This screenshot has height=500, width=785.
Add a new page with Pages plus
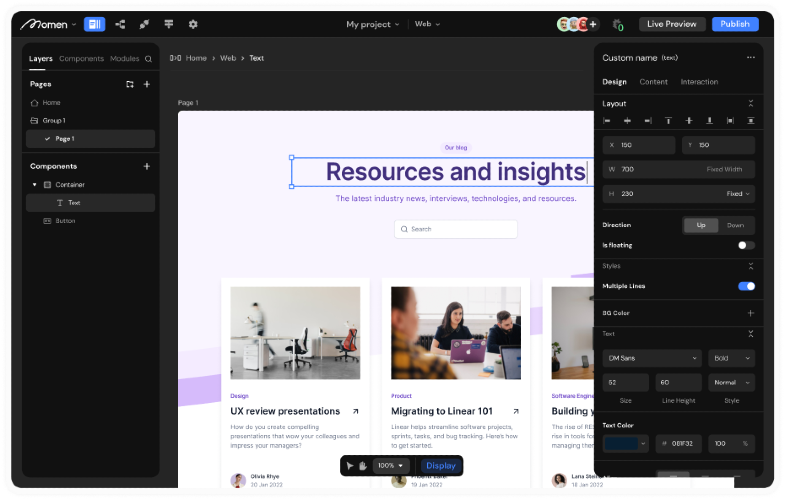click(x=147, y=84)
